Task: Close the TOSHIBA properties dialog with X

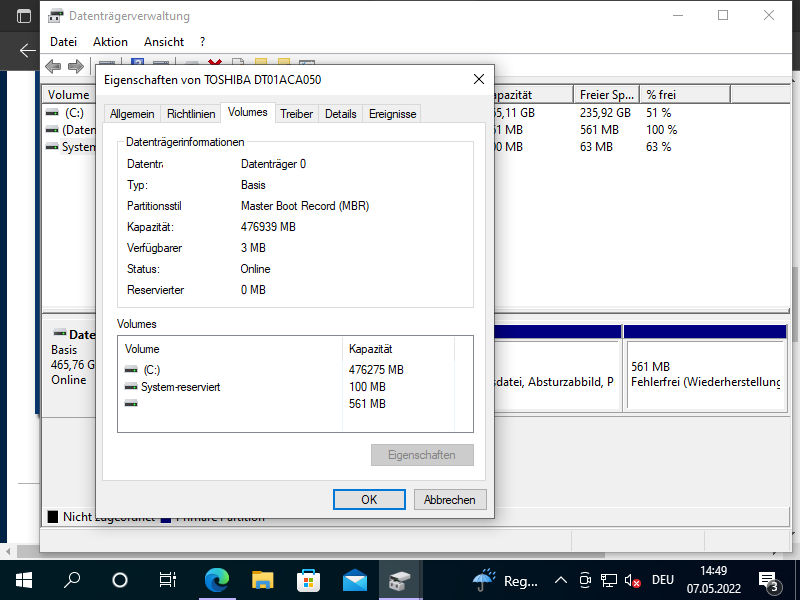Action: pyautogui.click(x=479, y=79)
